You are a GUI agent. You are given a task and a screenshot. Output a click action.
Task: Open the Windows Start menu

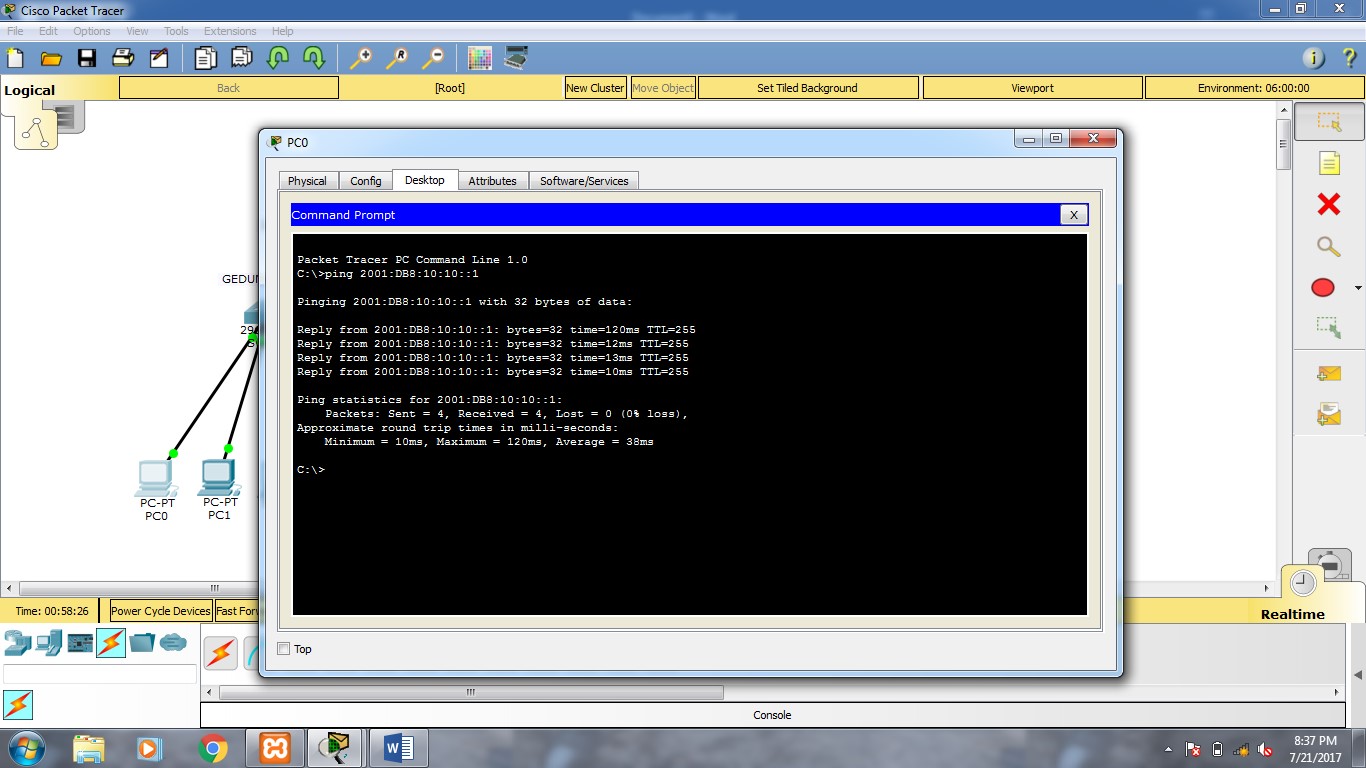(x=25, y=748)
